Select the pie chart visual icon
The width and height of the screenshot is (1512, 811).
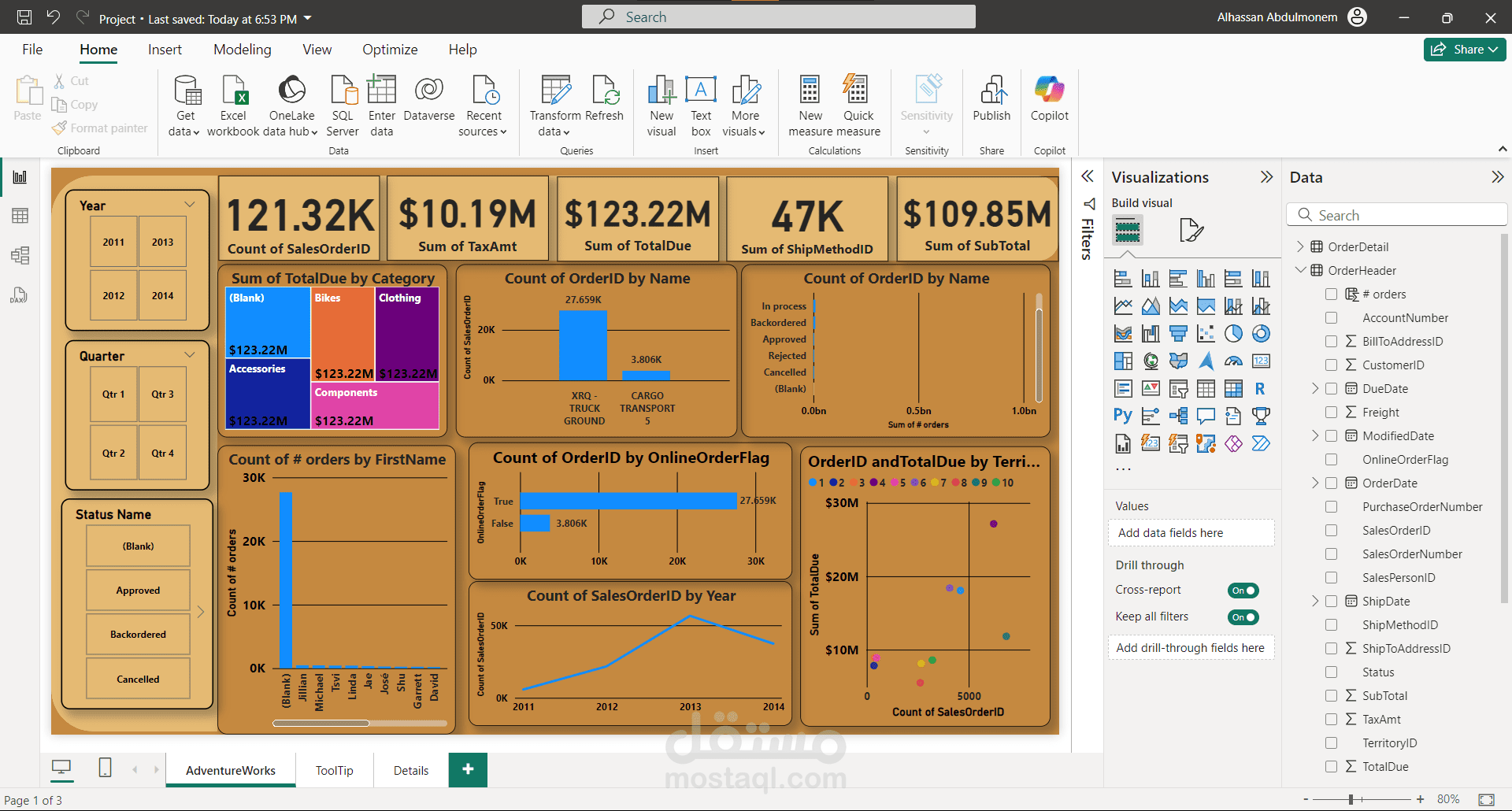point(1233,333)
